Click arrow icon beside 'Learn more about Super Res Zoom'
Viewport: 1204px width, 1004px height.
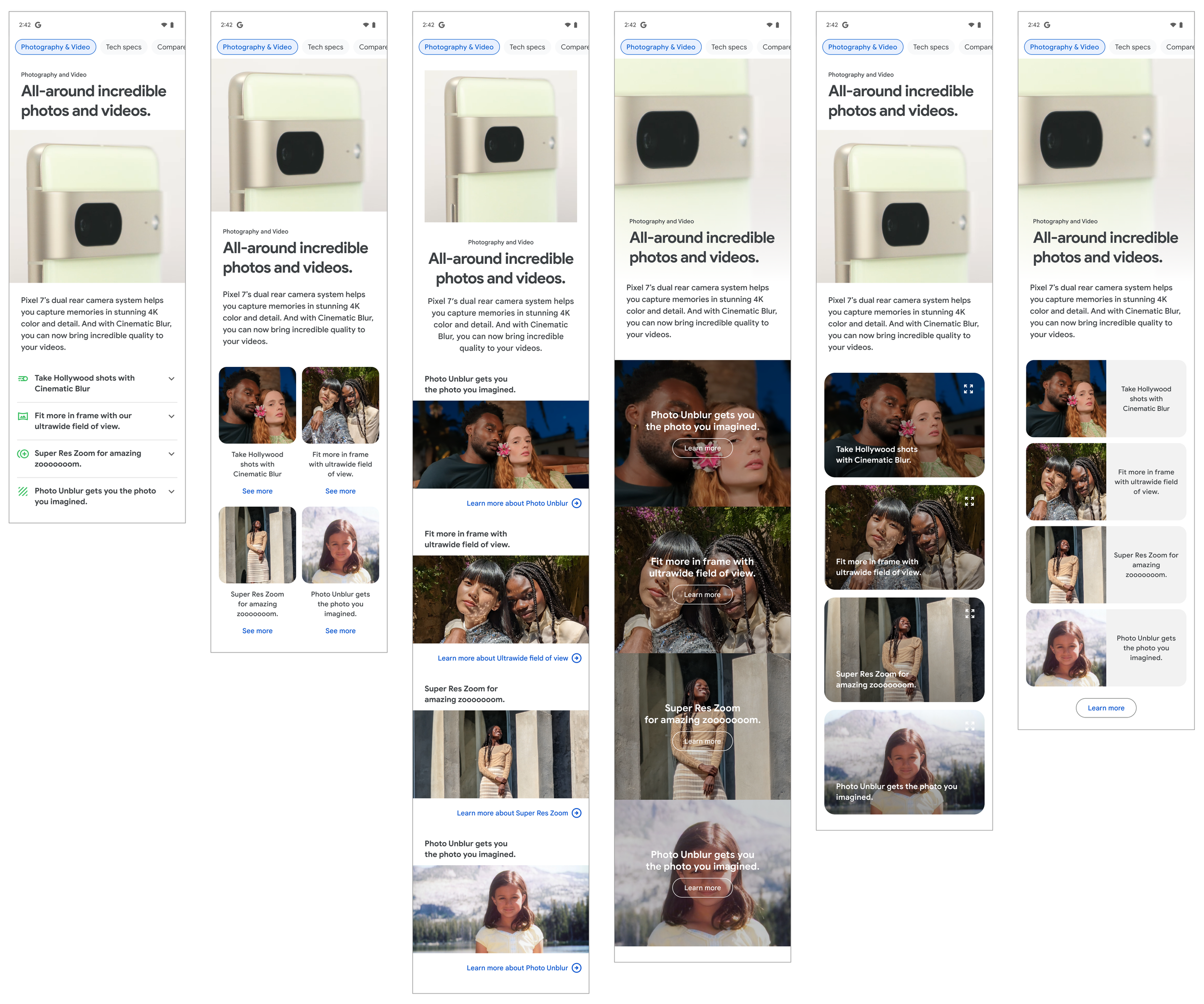tap(577, 813)
